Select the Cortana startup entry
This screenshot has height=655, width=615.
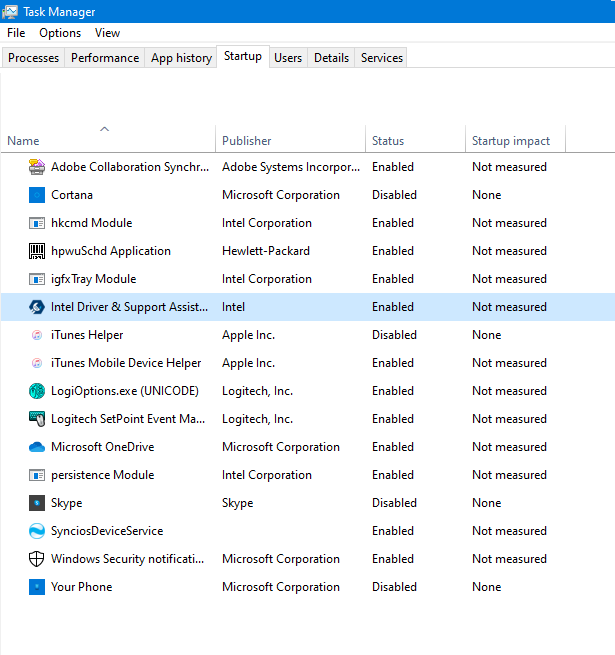click(x=72, y=195)
